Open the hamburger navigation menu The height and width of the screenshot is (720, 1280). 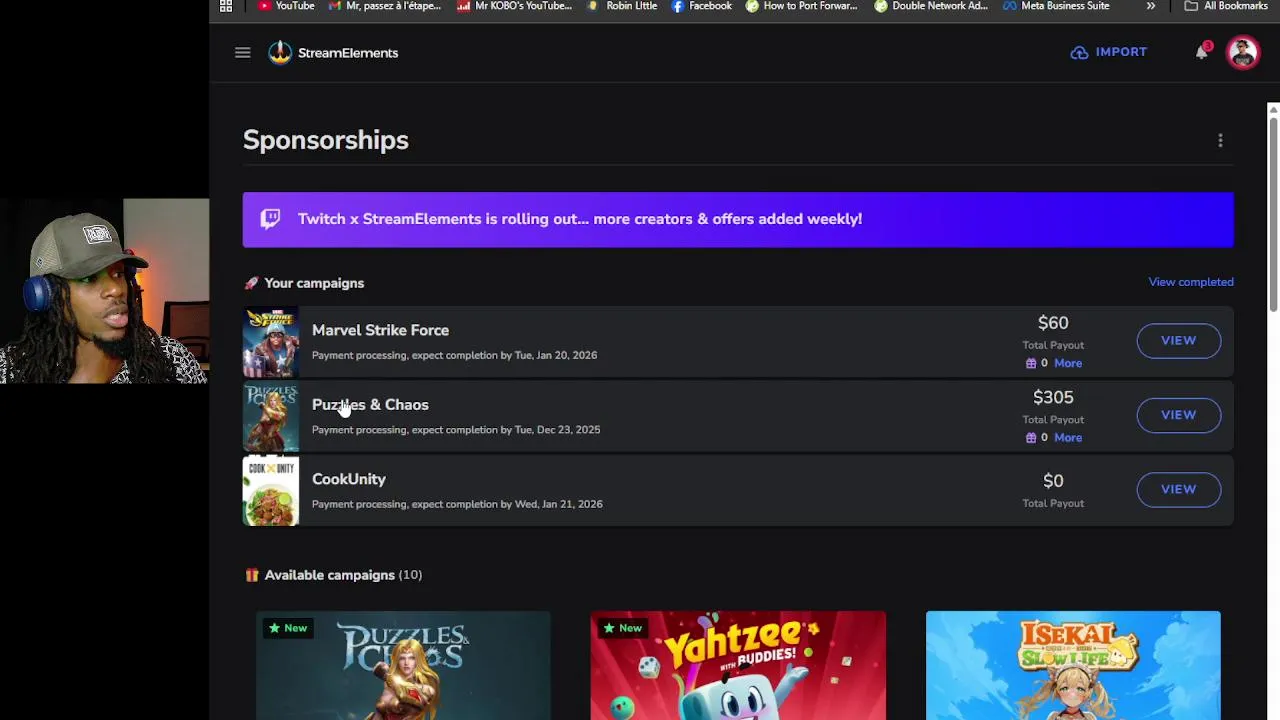[x=242, y=52]
